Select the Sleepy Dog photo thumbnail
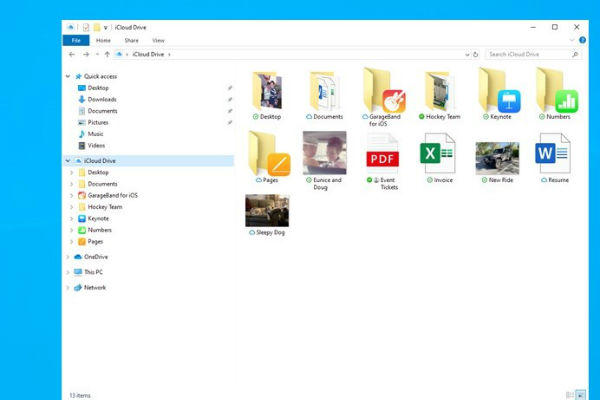This screenshot has height=400, width=600. coord(267,211)
